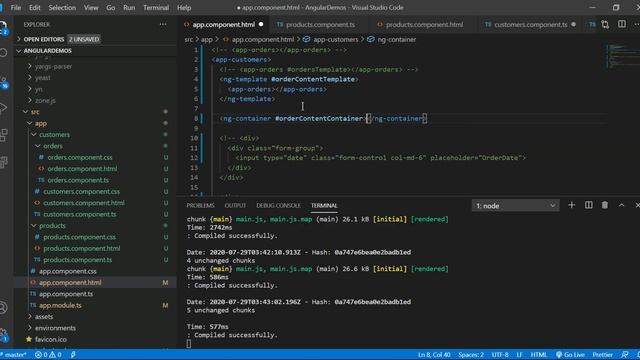The image size is (640, 360).
Task: Click Ln 8, Col 40 cursor position
Action: [x=434, y=355]
